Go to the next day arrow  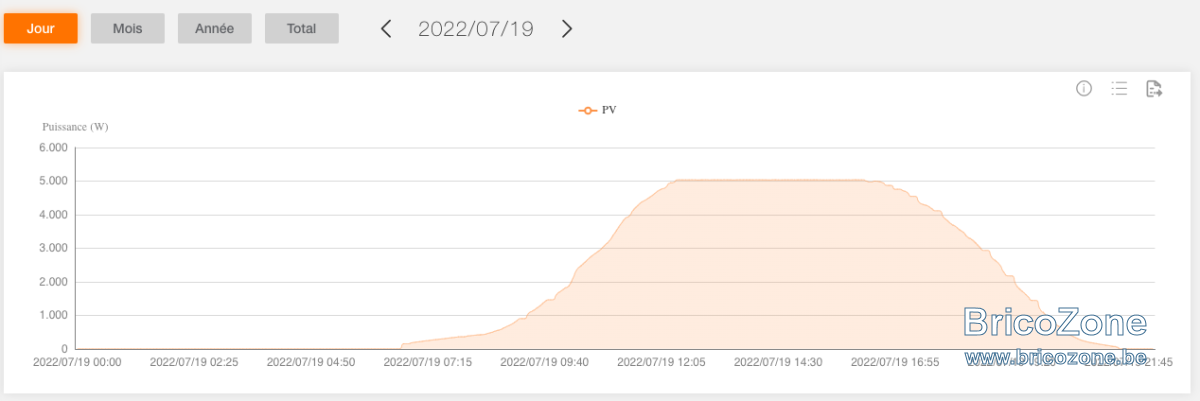[567, 29]
